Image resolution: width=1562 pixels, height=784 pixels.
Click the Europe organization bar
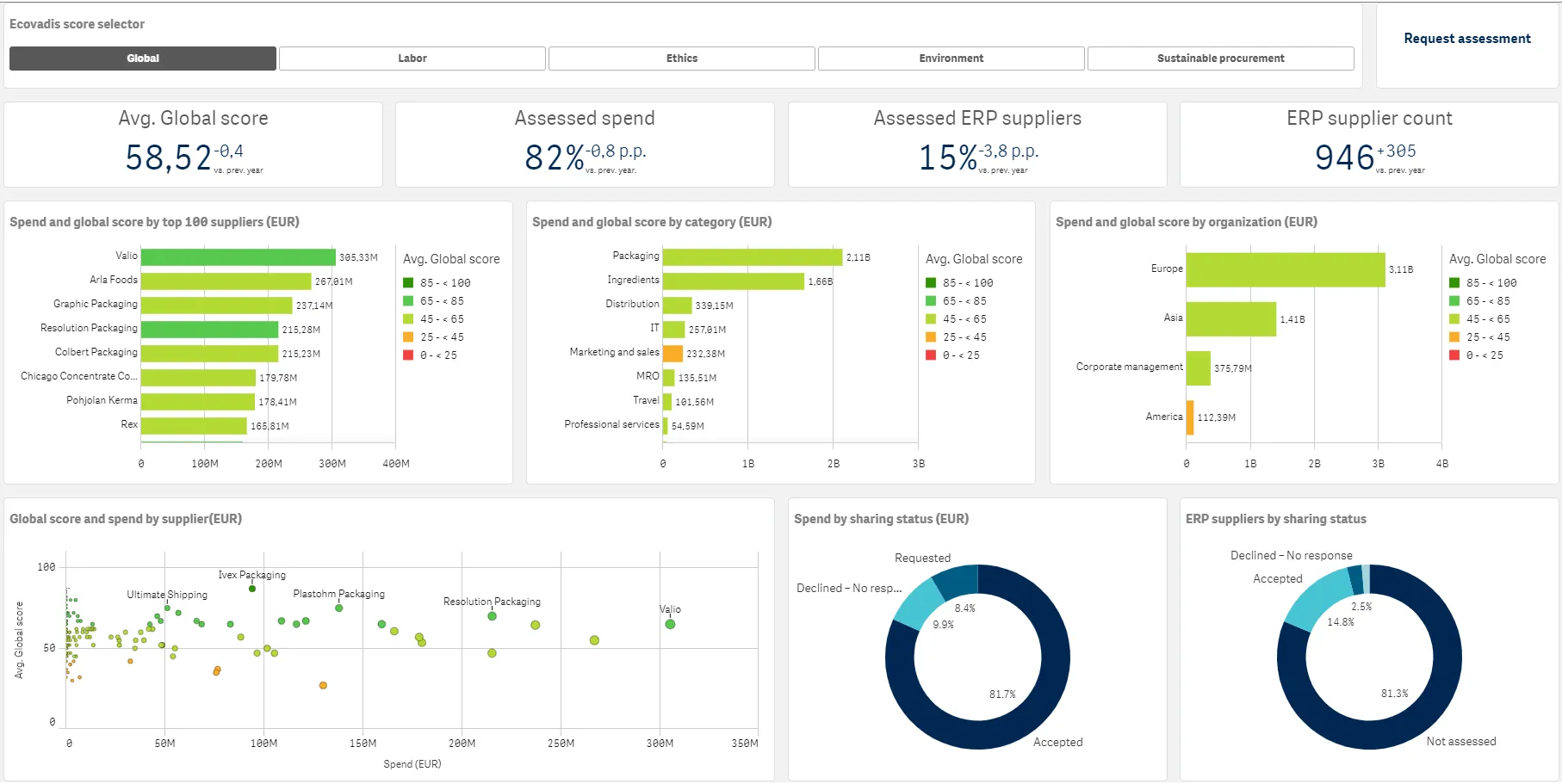(1285, 270)
